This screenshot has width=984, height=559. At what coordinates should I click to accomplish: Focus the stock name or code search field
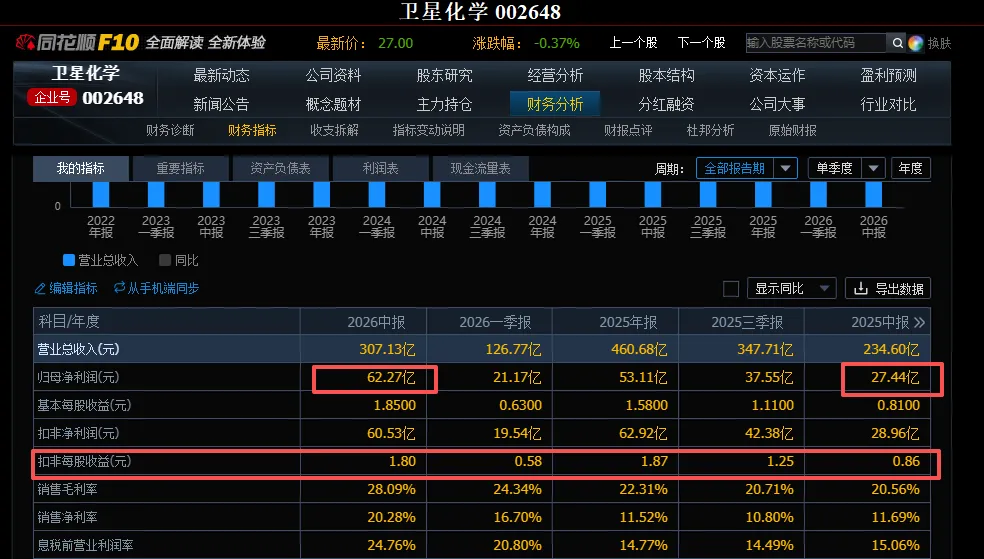tap(816, 43)
